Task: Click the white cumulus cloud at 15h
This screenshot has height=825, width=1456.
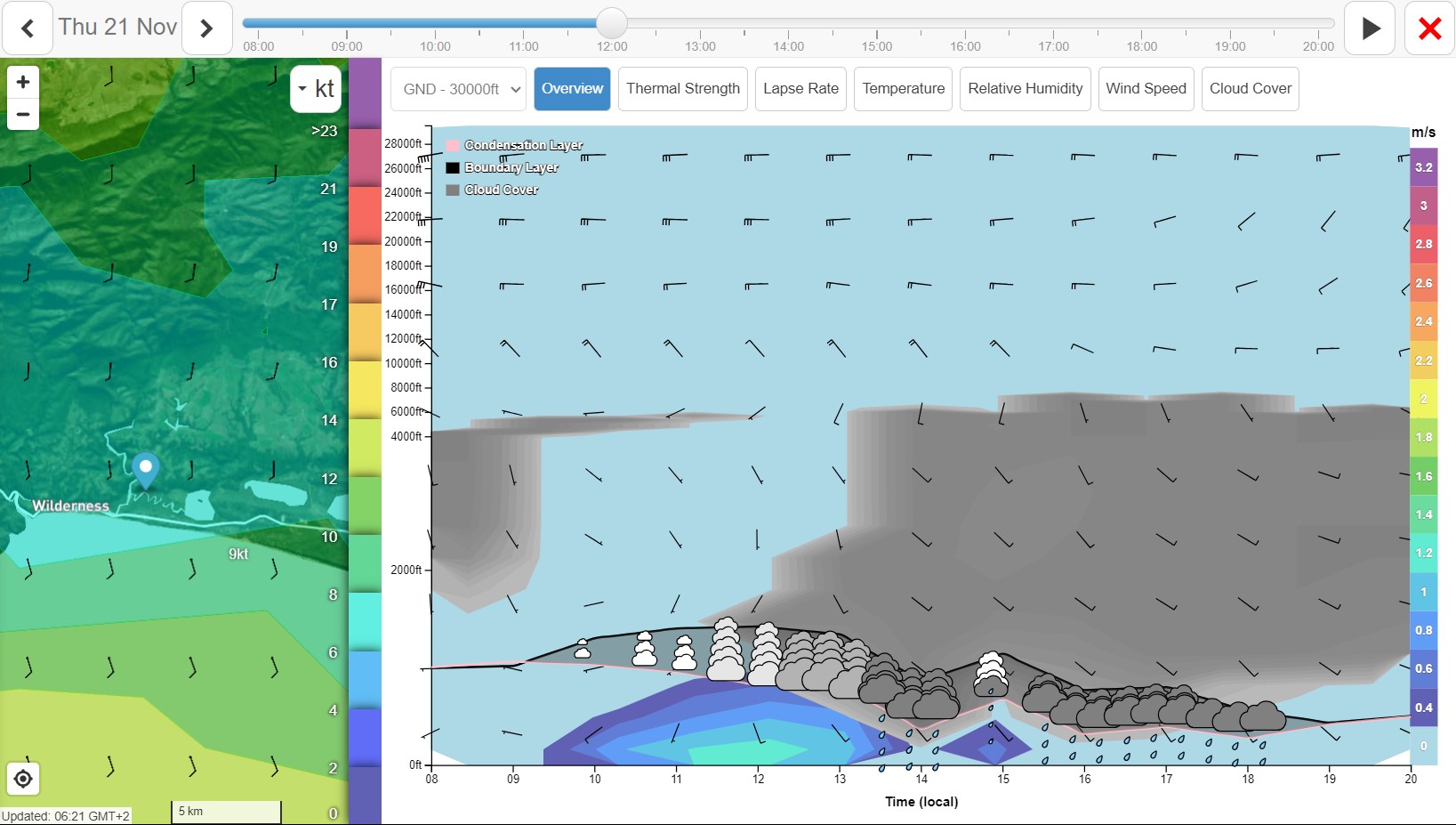Action: [991, 674]
